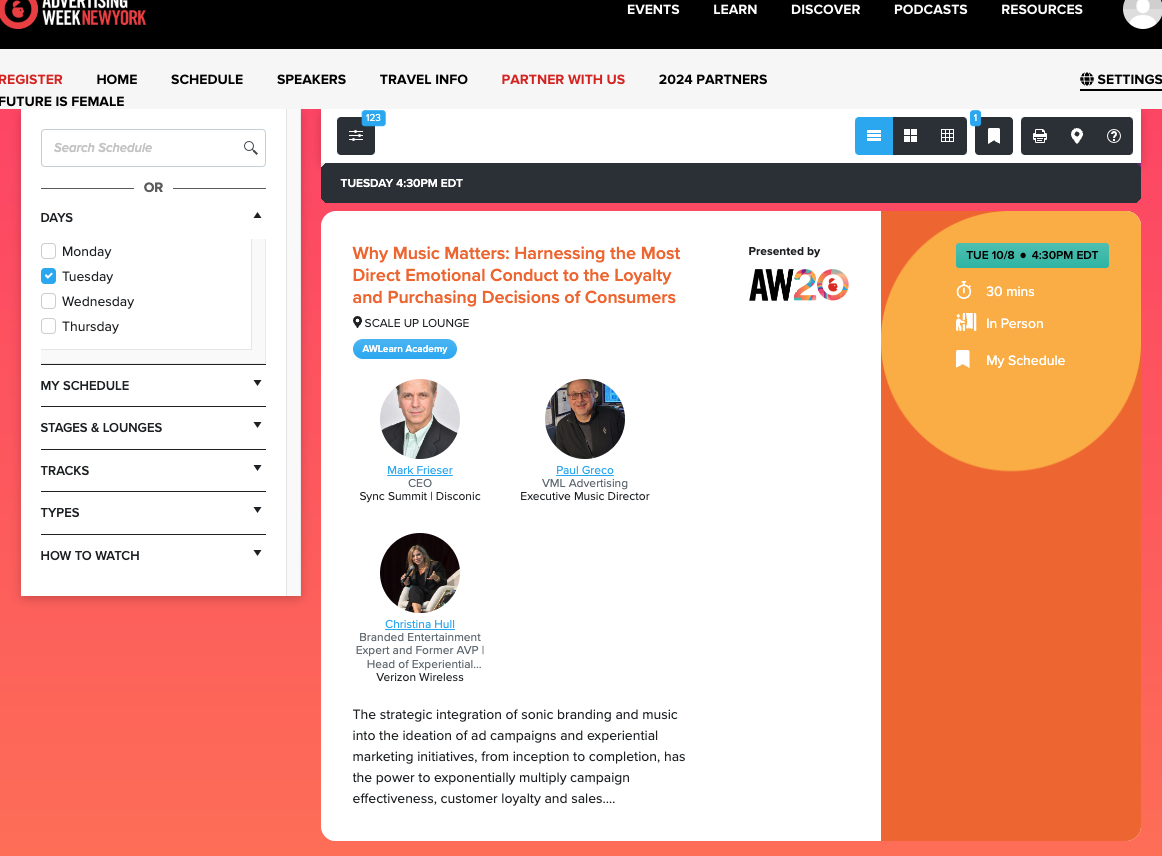The height and width of the screenshot is (856, 1162).
Task: Go to the Home tab
Action: [116, 79]
